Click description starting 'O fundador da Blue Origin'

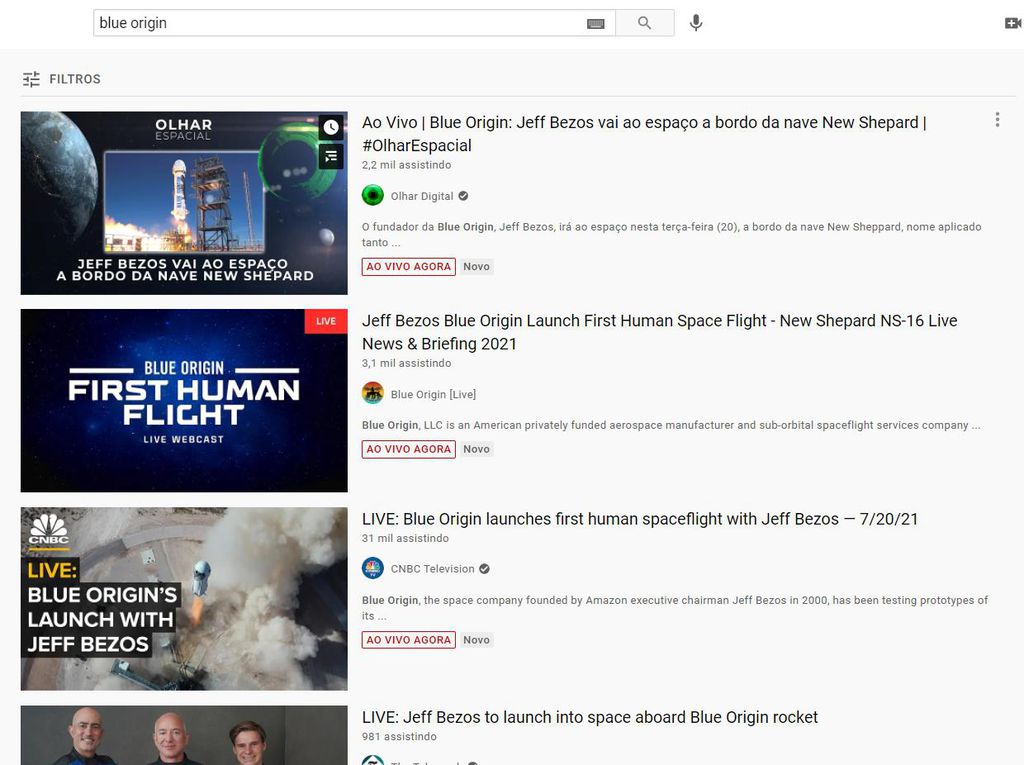click(x=671, y=235)
